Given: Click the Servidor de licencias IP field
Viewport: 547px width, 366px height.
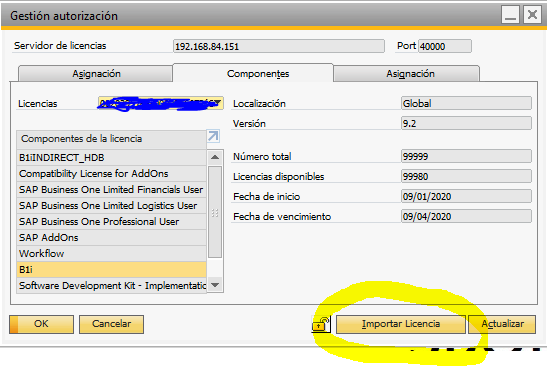Looking at the screenshot, I should [x=279, y=46].
